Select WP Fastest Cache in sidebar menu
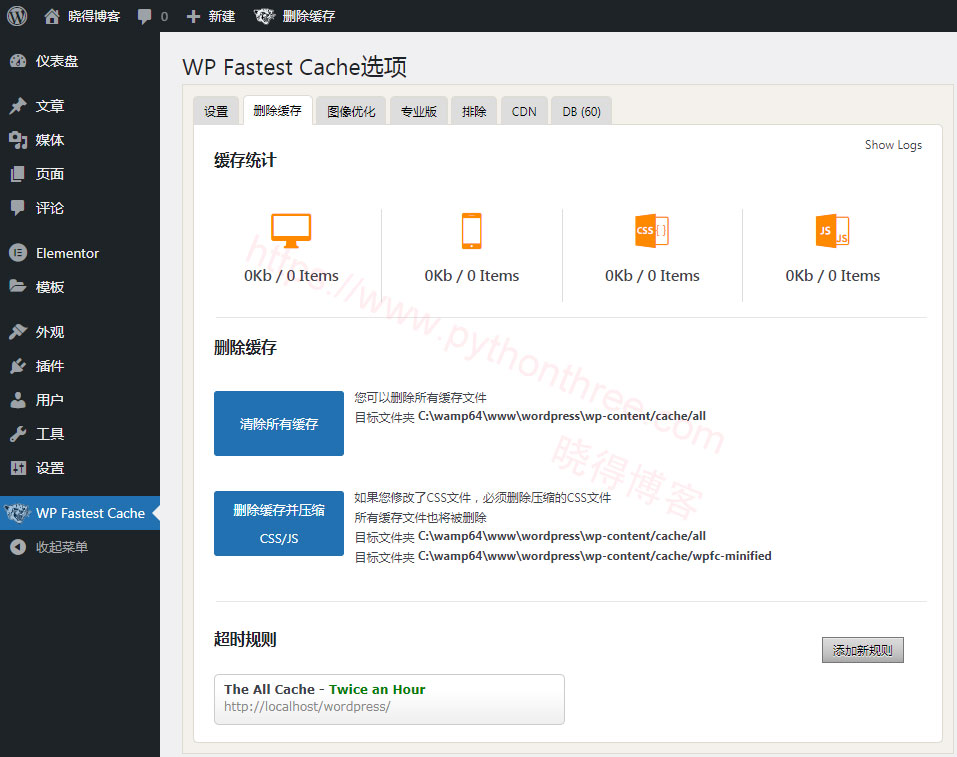The width and height of the screenshot is (957, 757). [x=80, y=513]
